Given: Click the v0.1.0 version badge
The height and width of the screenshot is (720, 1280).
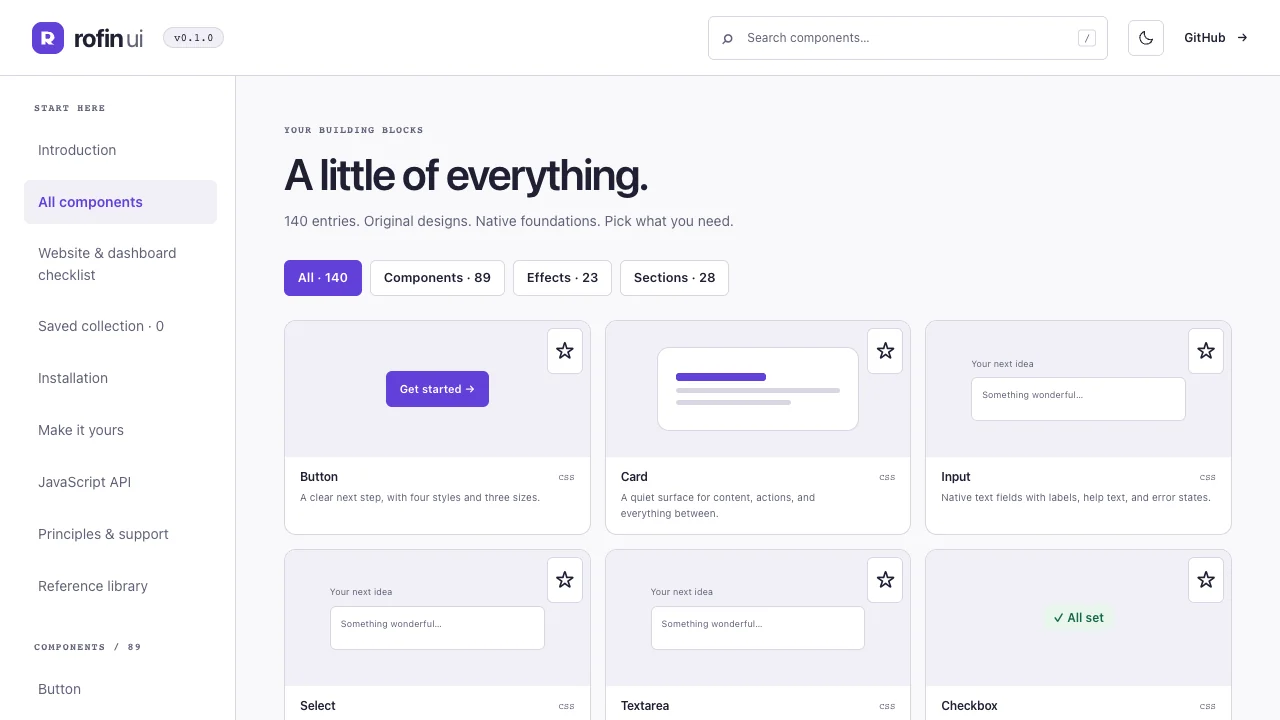Looking at the screenshot, I should (193, 38).
